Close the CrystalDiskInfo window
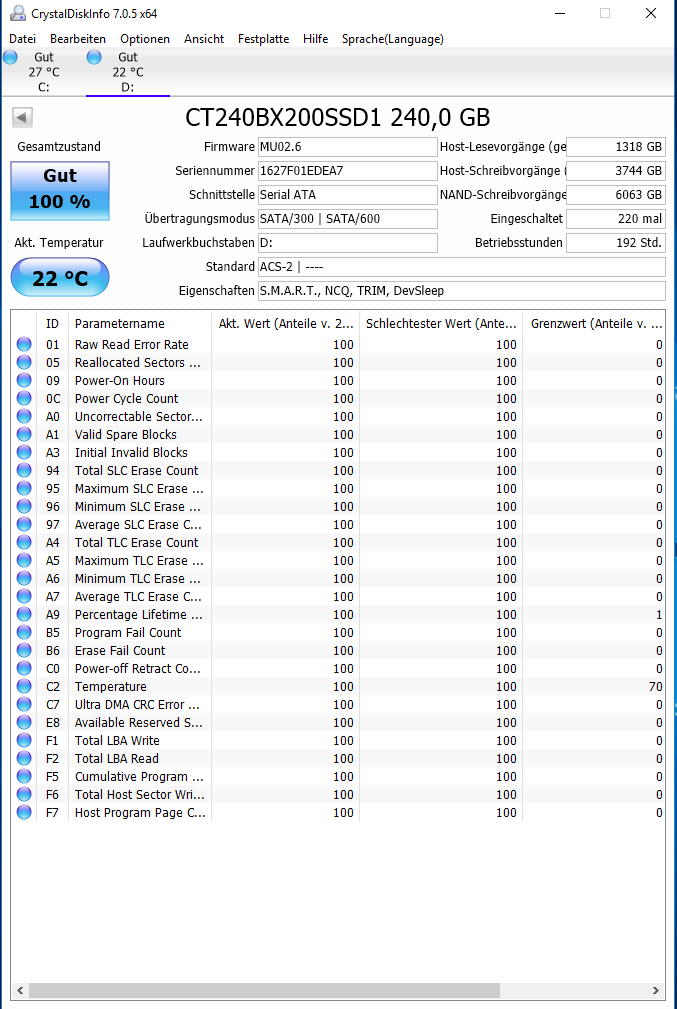 coord(651,13)
